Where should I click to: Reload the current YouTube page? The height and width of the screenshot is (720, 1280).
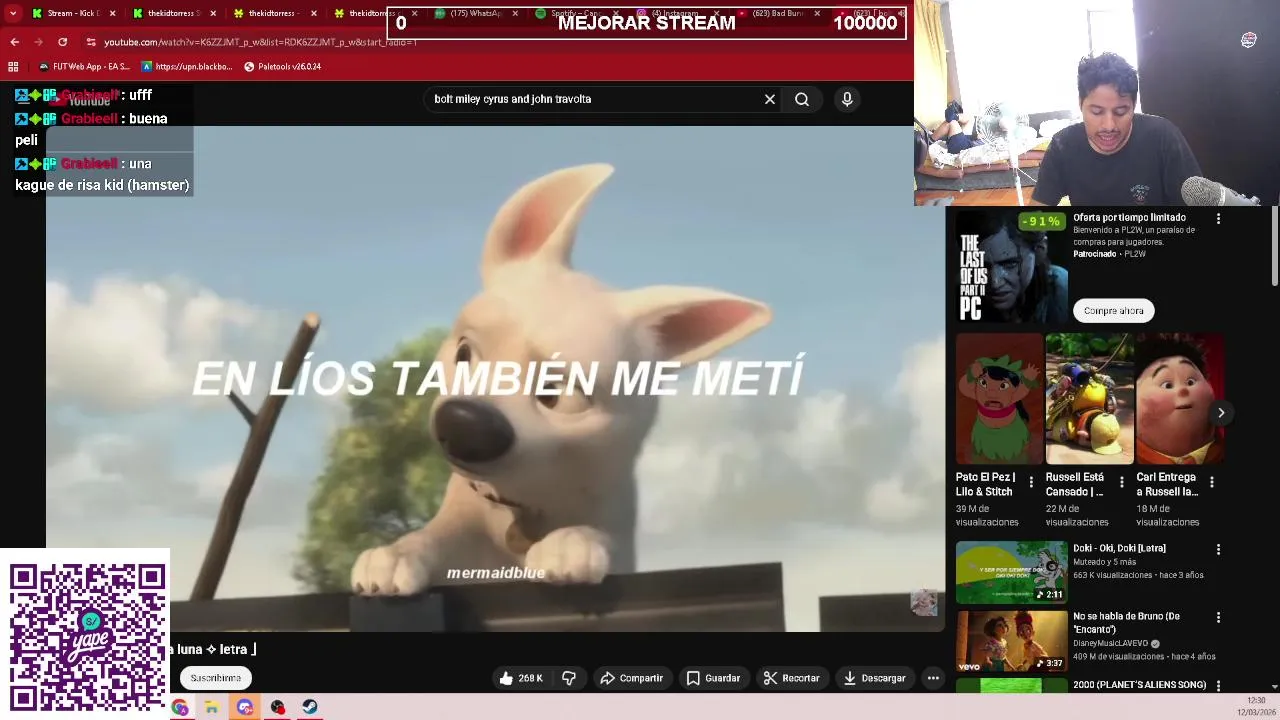[x=62, y=42]
